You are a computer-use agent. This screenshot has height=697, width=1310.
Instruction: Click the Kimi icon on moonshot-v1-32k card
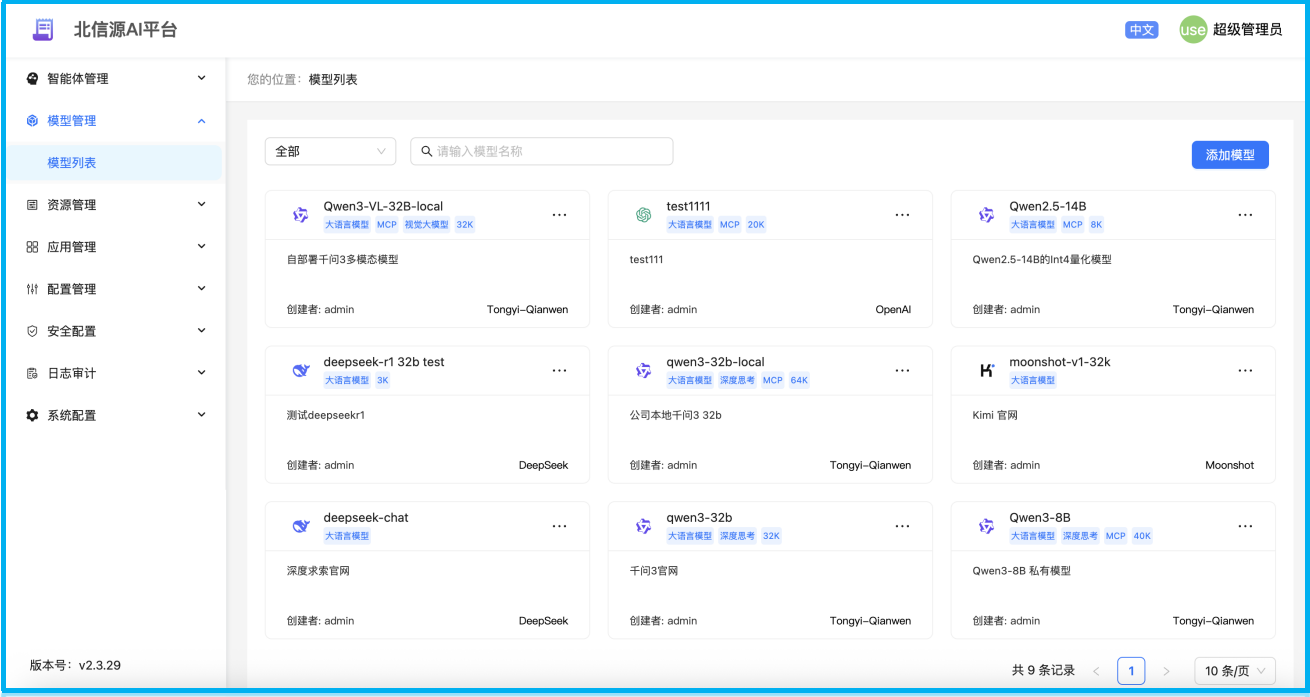pyautogui.click(x=986, y=371)
